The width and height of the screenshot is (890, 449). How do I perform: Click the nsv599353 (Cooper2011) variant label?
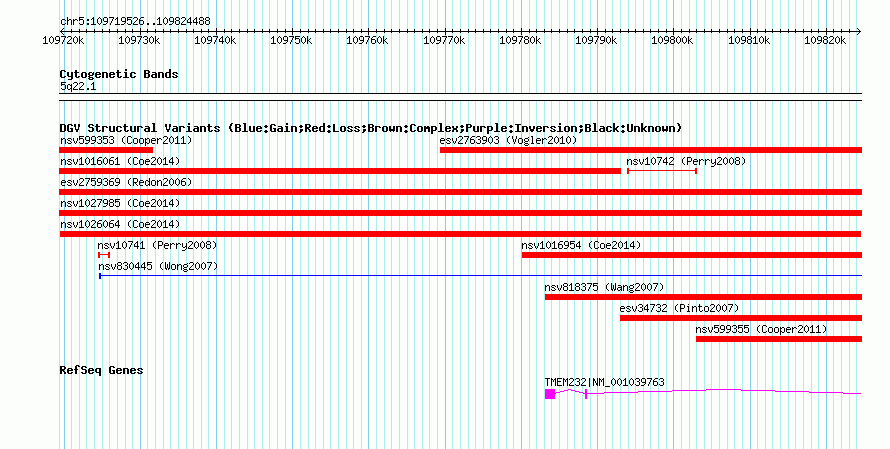click(x=126, y=140)
